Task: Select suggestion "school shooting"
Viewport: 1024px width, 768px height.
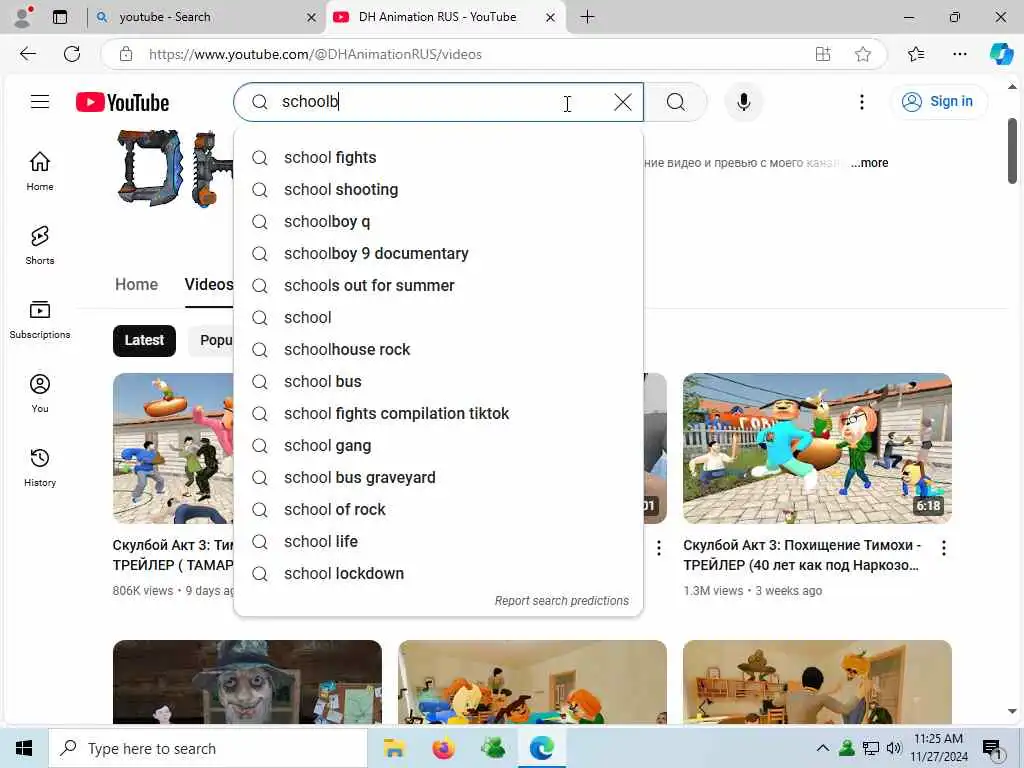Action: click(438, 189)
